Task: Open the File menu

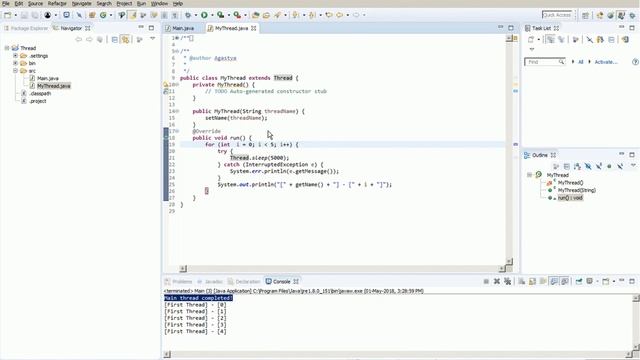Action: click(6, 3)
